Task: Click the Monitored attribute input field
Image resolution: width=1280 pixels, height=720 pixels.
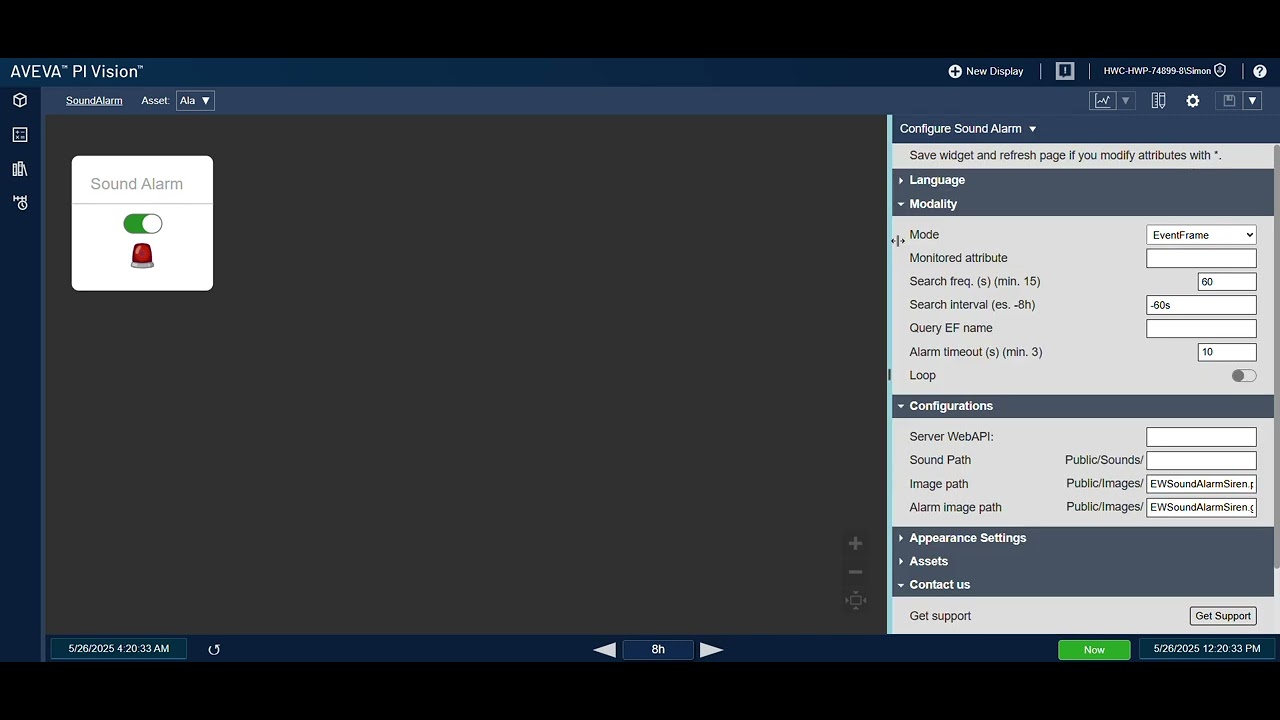Action: pos(1201,258)
